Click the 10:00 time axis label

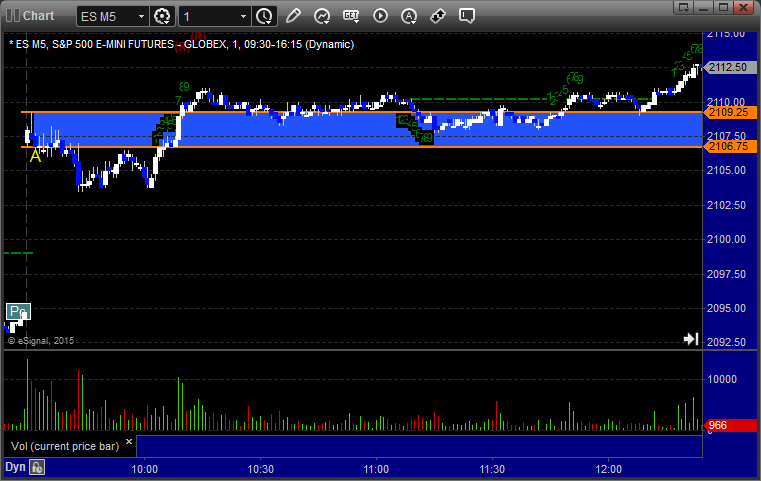point(145,469)
